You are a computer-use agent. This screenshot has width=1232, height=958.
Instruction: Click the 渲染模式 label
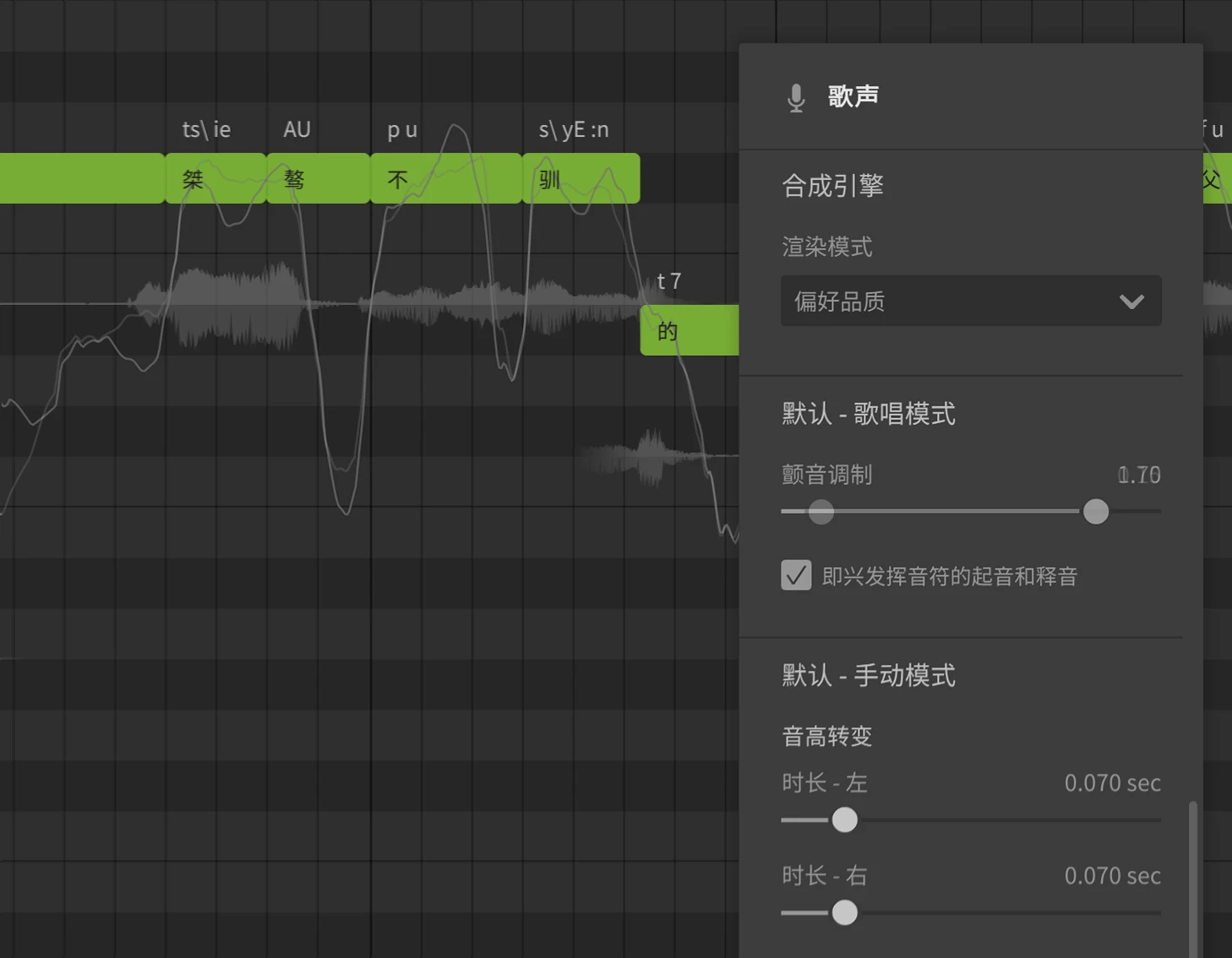(x=826, y=248)
